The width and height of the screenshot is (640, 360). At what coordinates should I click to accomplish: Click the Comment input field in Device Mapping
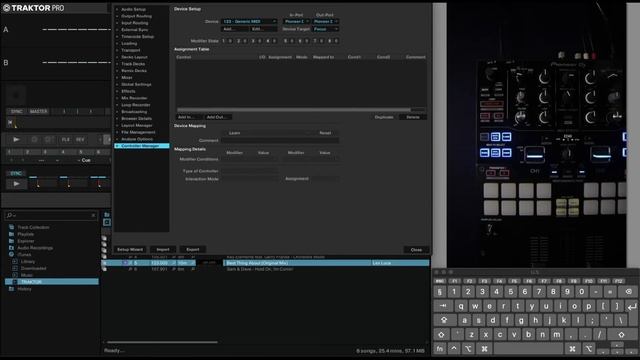280,140
